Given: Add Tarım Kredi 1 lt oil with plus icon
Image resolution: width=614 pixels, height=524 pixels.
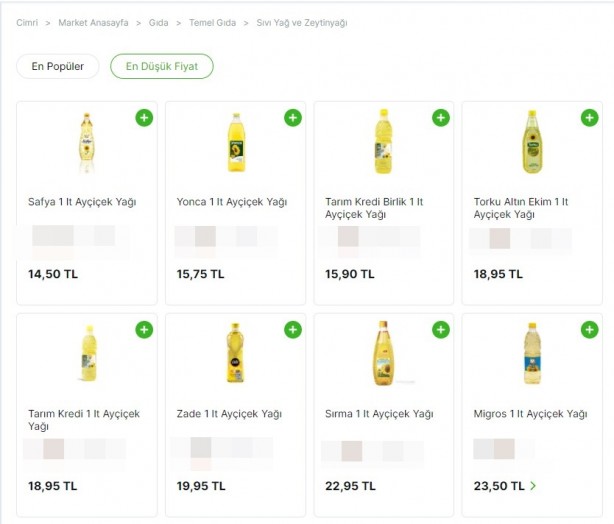Looking at the screenshot, I should point(144,329).
